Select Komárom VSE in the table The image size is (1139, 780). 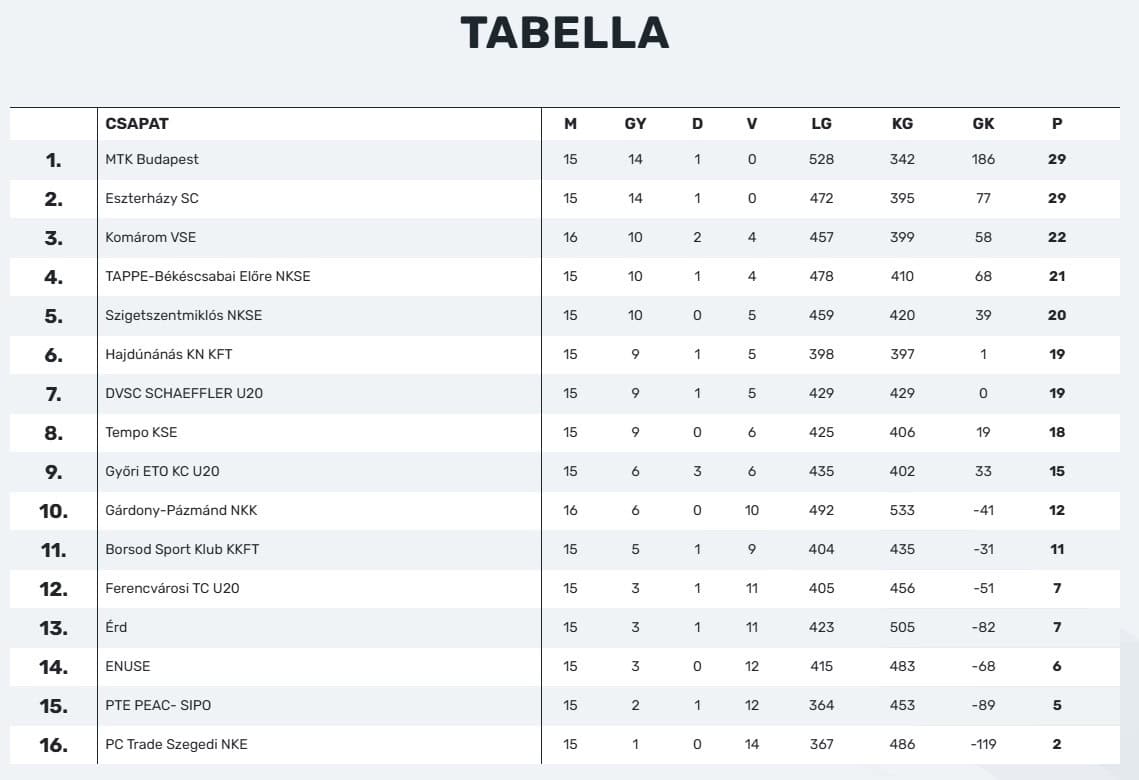(150, 237)
